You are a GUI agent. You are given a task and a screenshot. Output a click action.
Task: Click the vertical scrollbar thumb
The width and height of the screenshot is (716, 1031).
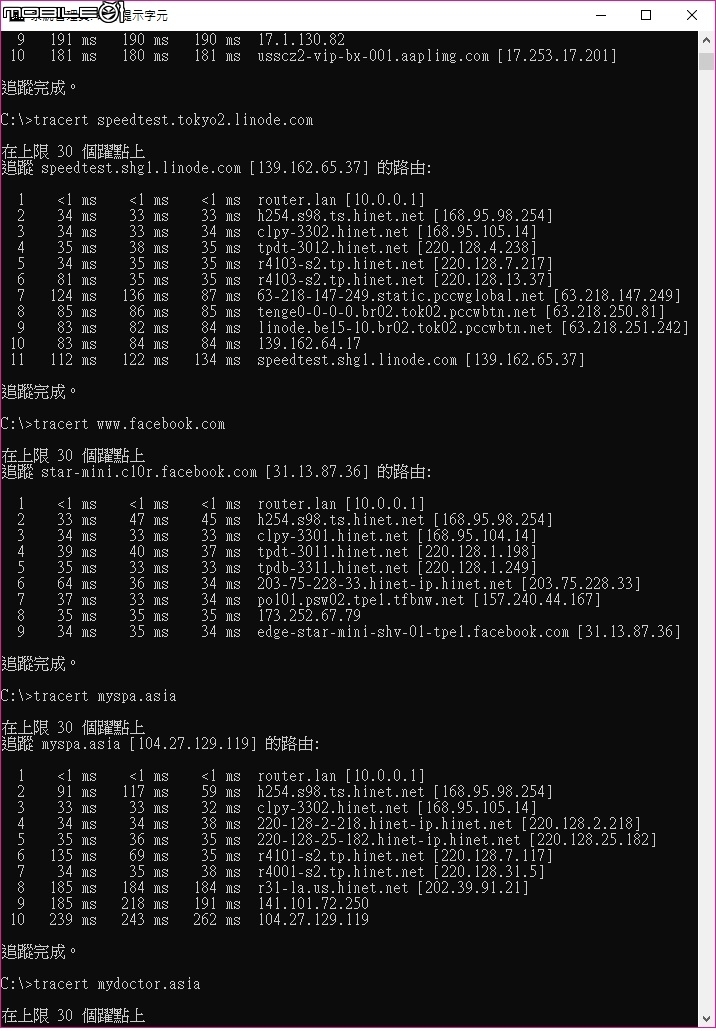pos(706,61)
